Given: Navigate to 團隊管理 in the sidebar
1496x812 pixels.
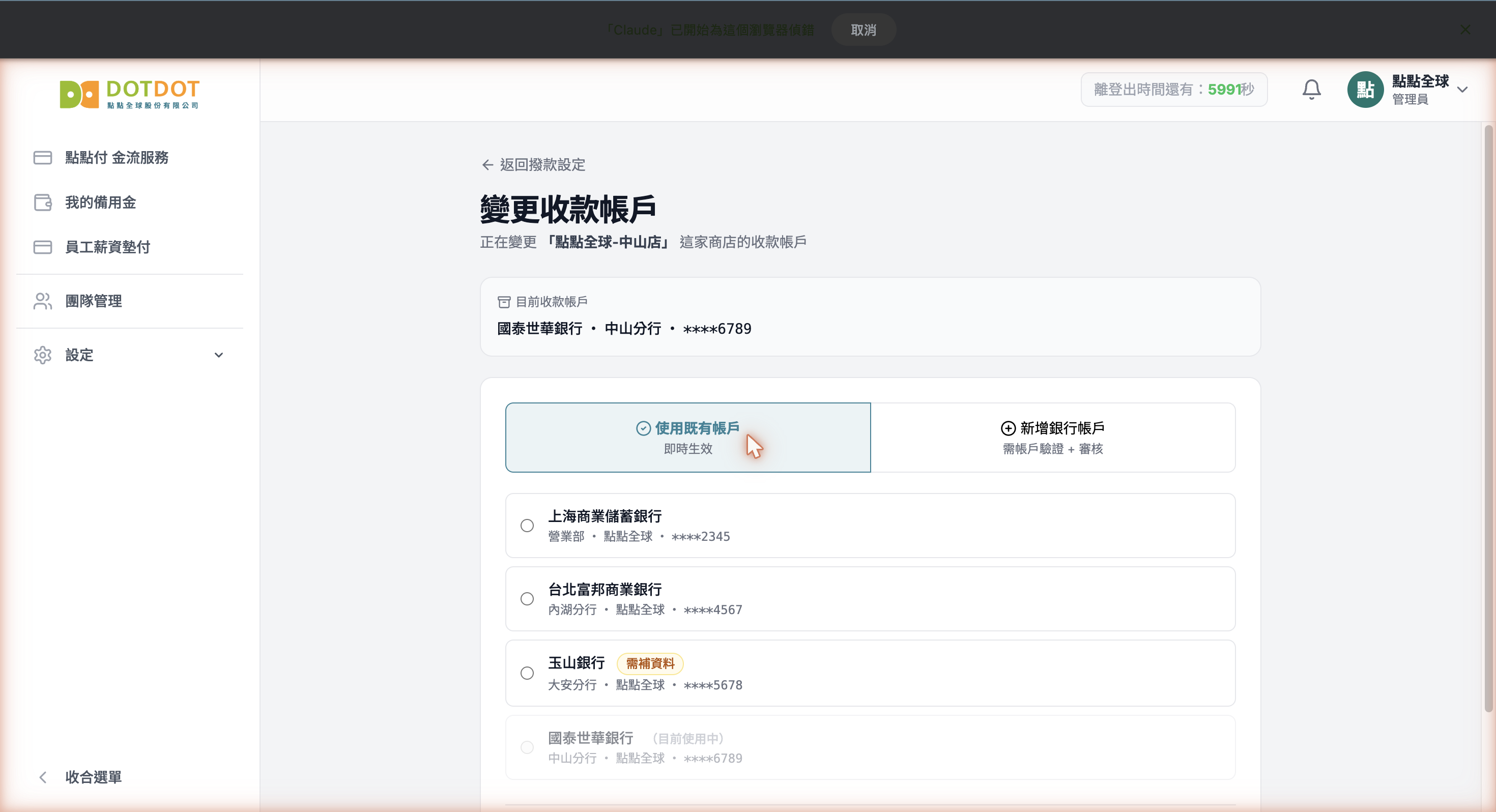Looking at the screenshot, I should point(130,301).
